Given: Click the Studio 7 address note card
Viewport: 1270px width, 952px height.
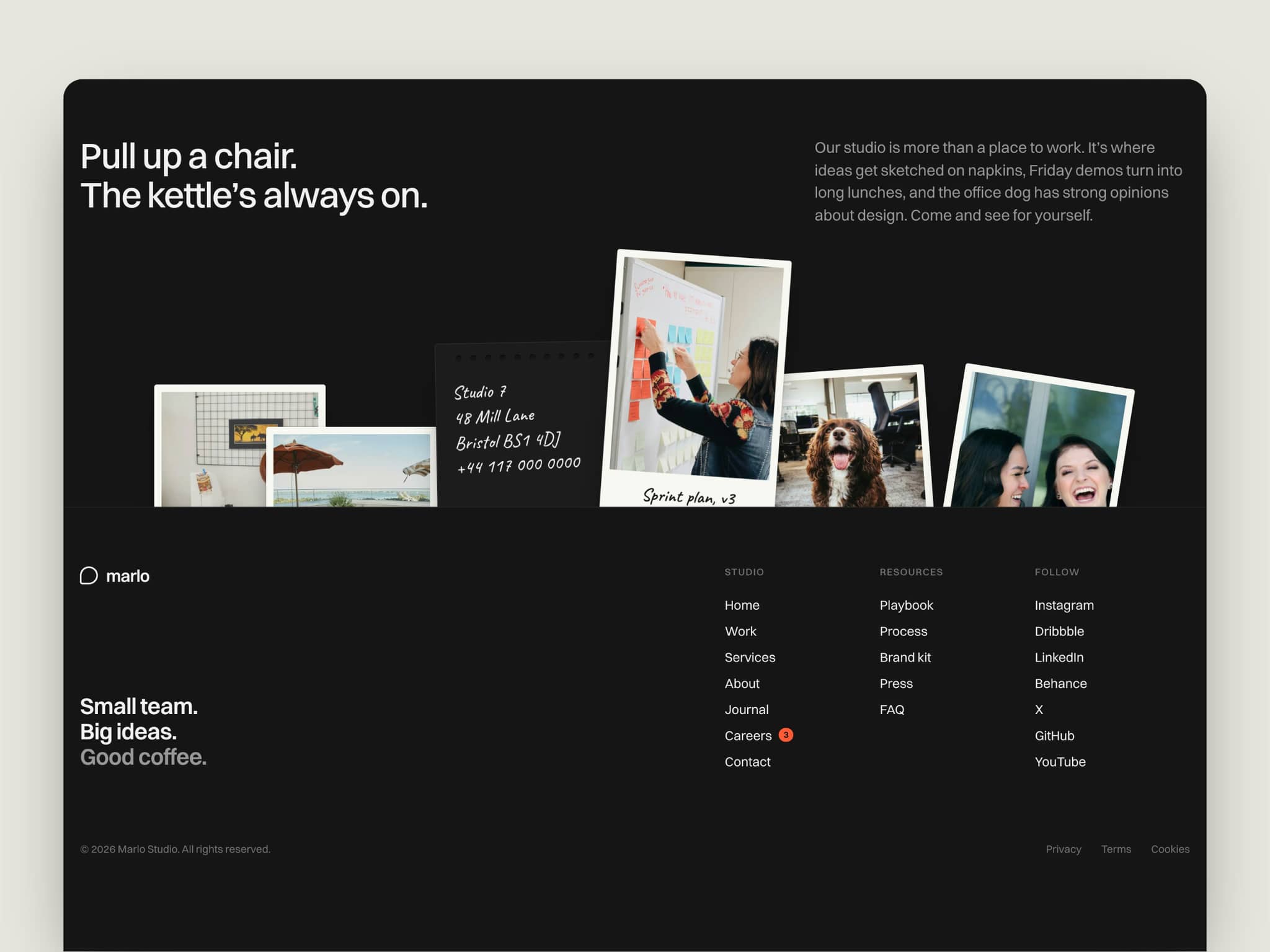Looking at the screenshot, I should (520, 425).
